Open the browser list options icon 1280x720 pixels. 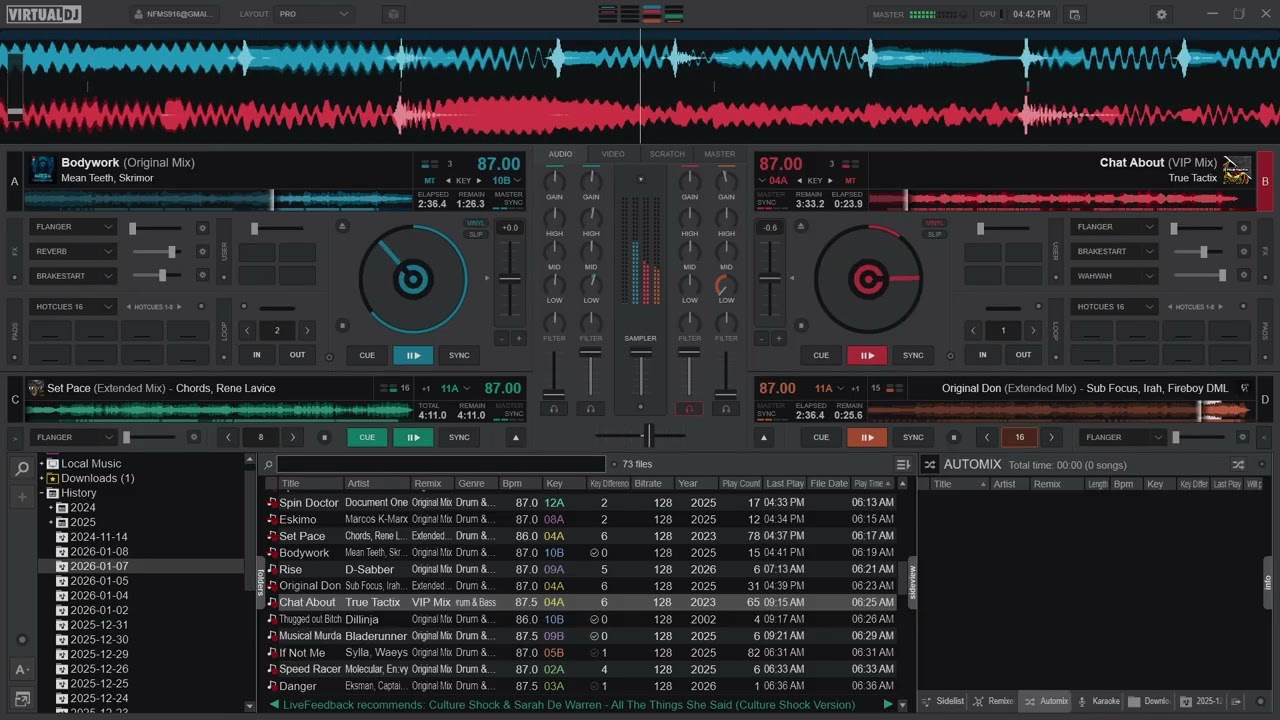[903, 464]
